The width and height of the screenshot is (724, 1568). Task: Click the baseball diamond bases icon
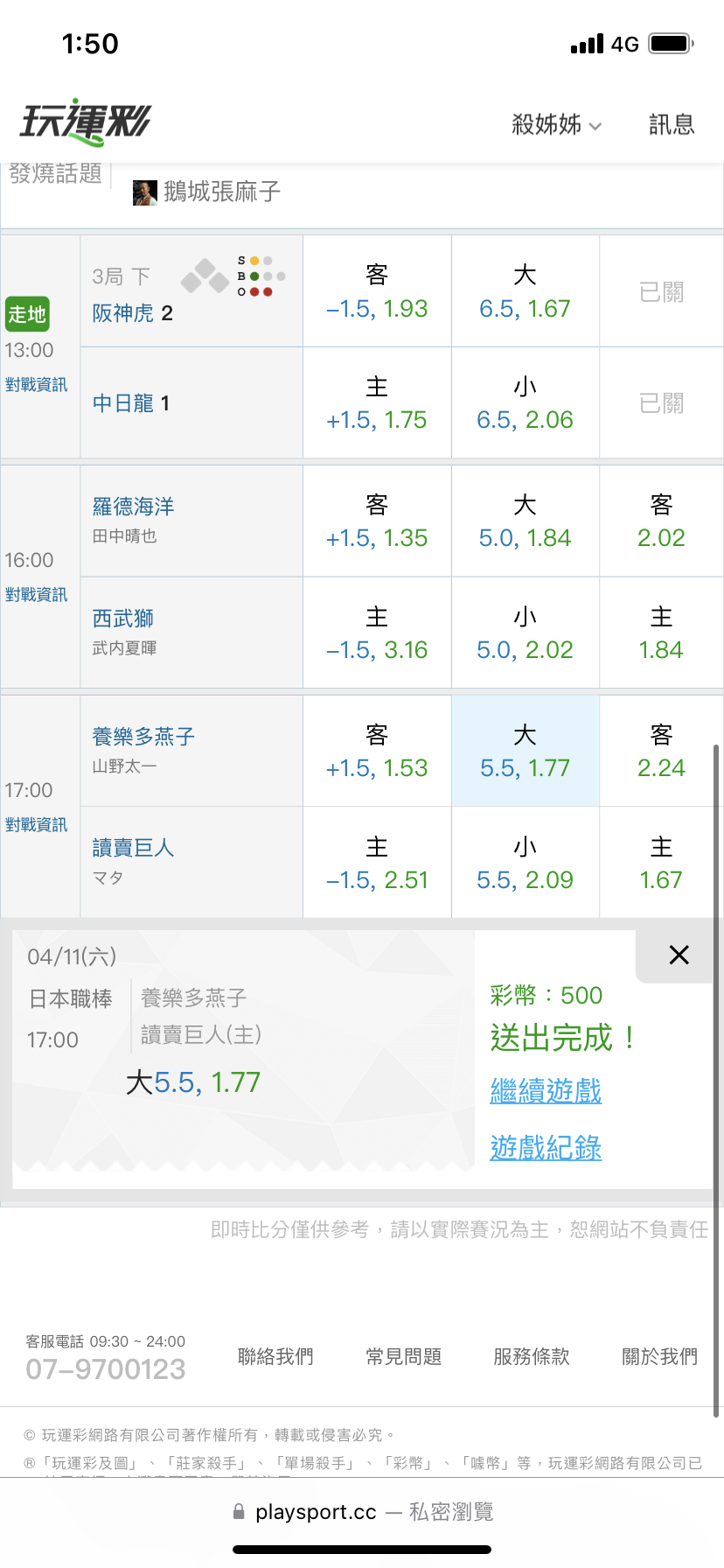tap(205, 276)
